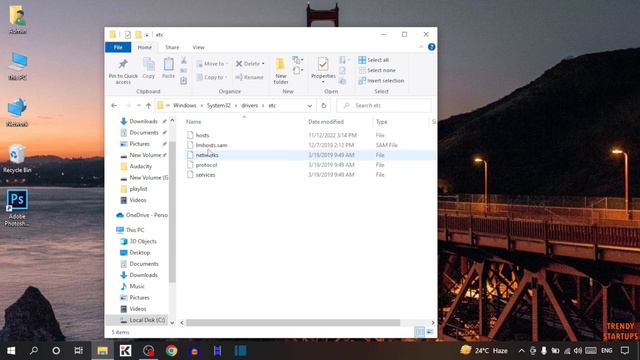Open the Help question mark icon
The width and height of the screenshot is (640, 360).
[431, 47]
